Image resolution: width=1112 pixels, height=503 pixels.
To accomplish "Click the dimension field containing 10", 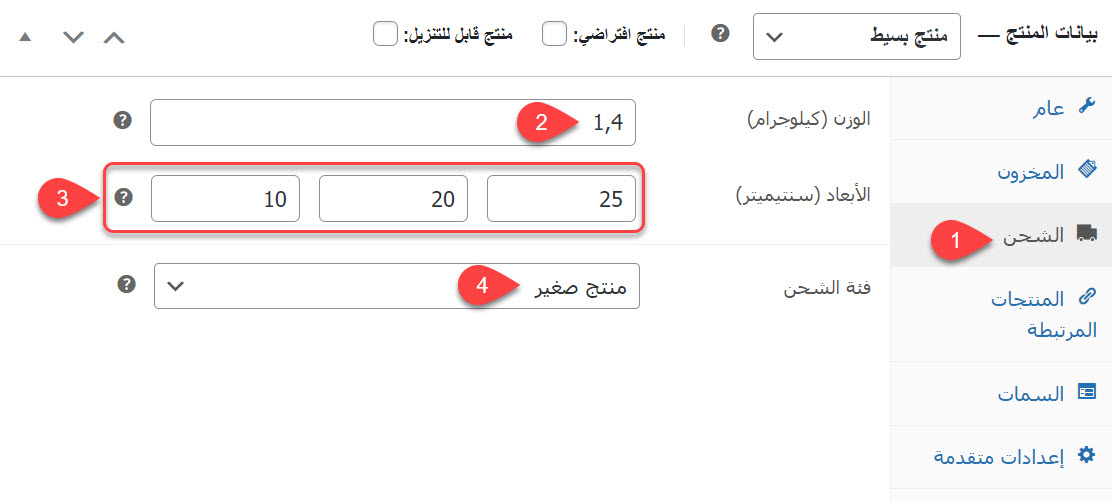I will tap(225, 199).
